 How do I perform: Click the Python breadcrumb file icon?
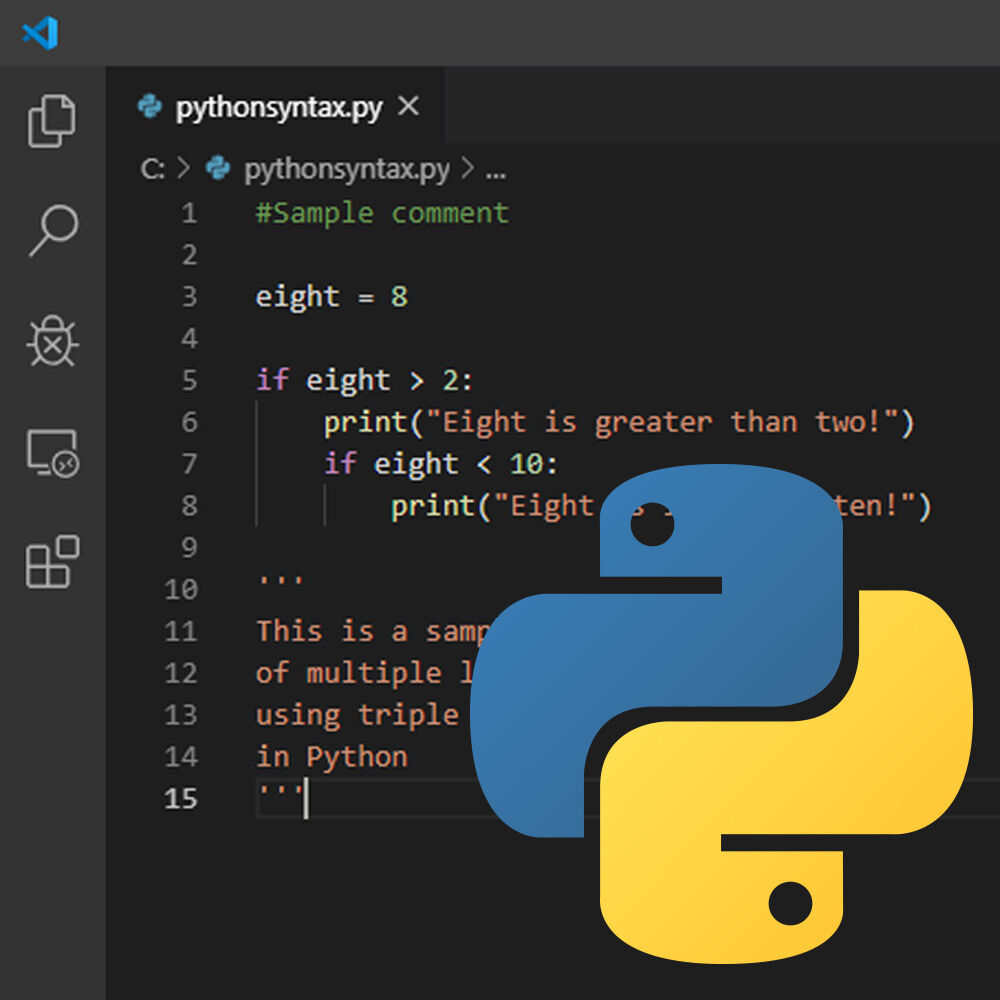(218, 168)
